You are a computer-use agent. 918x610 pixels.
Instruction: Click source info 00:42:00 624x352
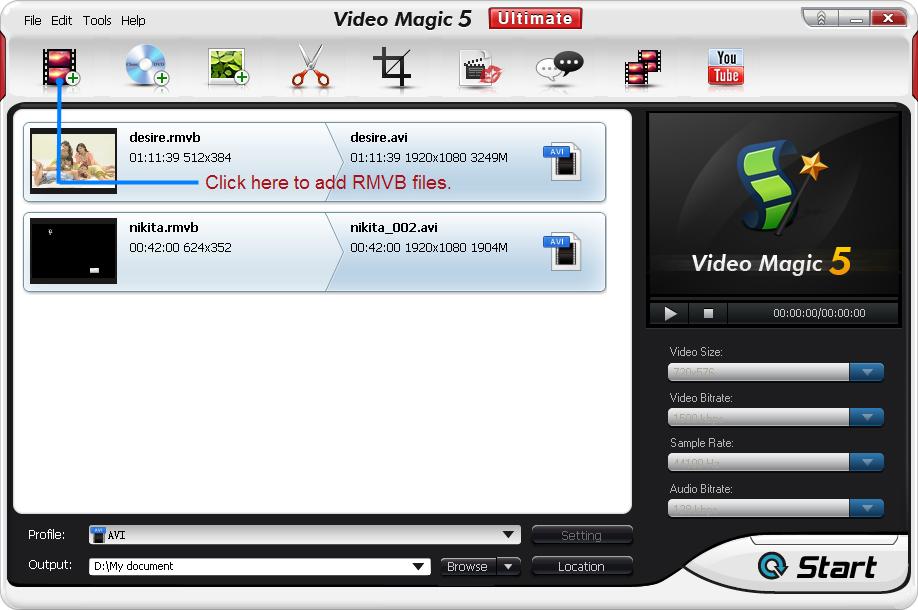(180, 248)
